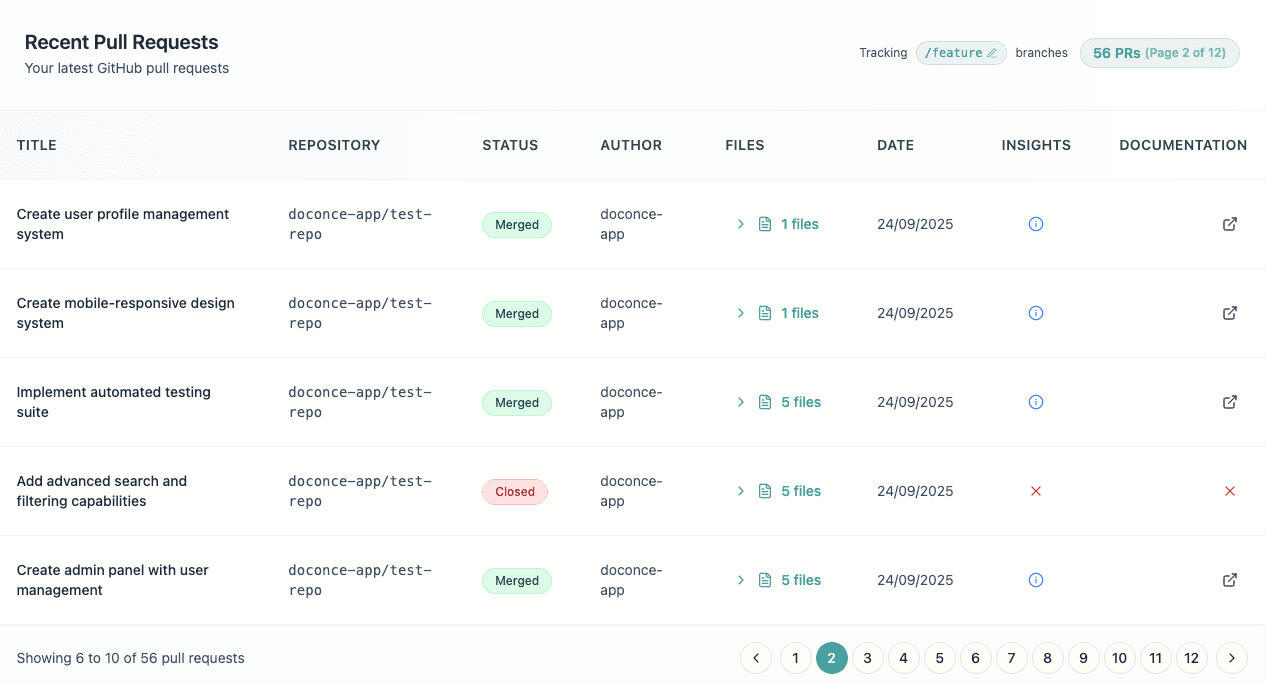1266x685 pixels.
Task: Jump to page 12
Action: point(1191,658)
